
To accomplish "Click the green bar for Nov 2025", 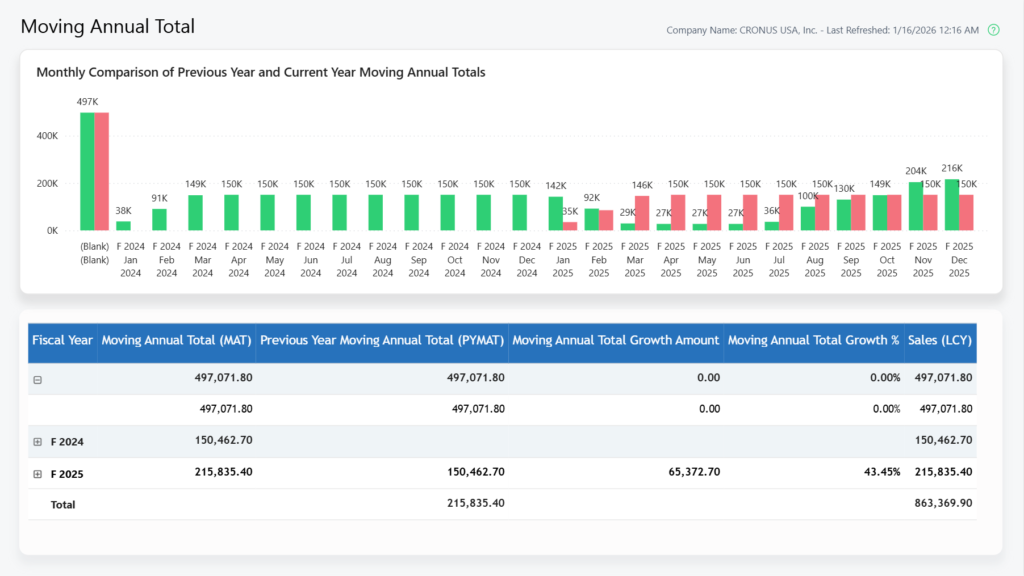I will click(916, 206).
